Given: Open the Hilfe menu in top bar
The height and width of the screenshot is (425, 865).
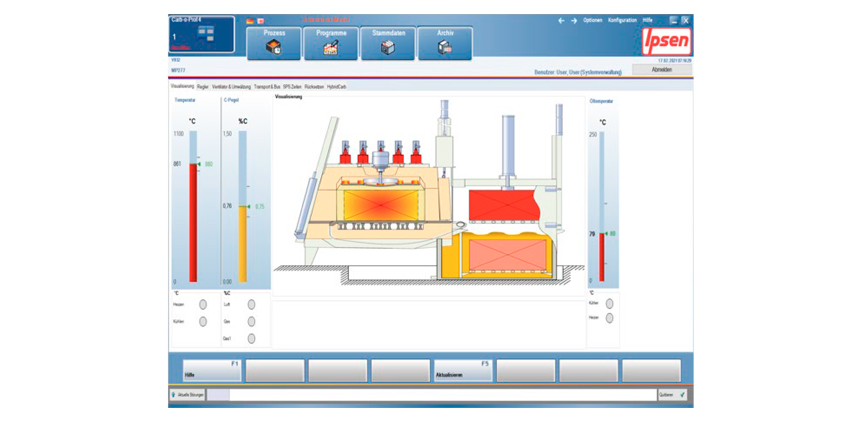Looking at the screenshot, I should (648, 20).
